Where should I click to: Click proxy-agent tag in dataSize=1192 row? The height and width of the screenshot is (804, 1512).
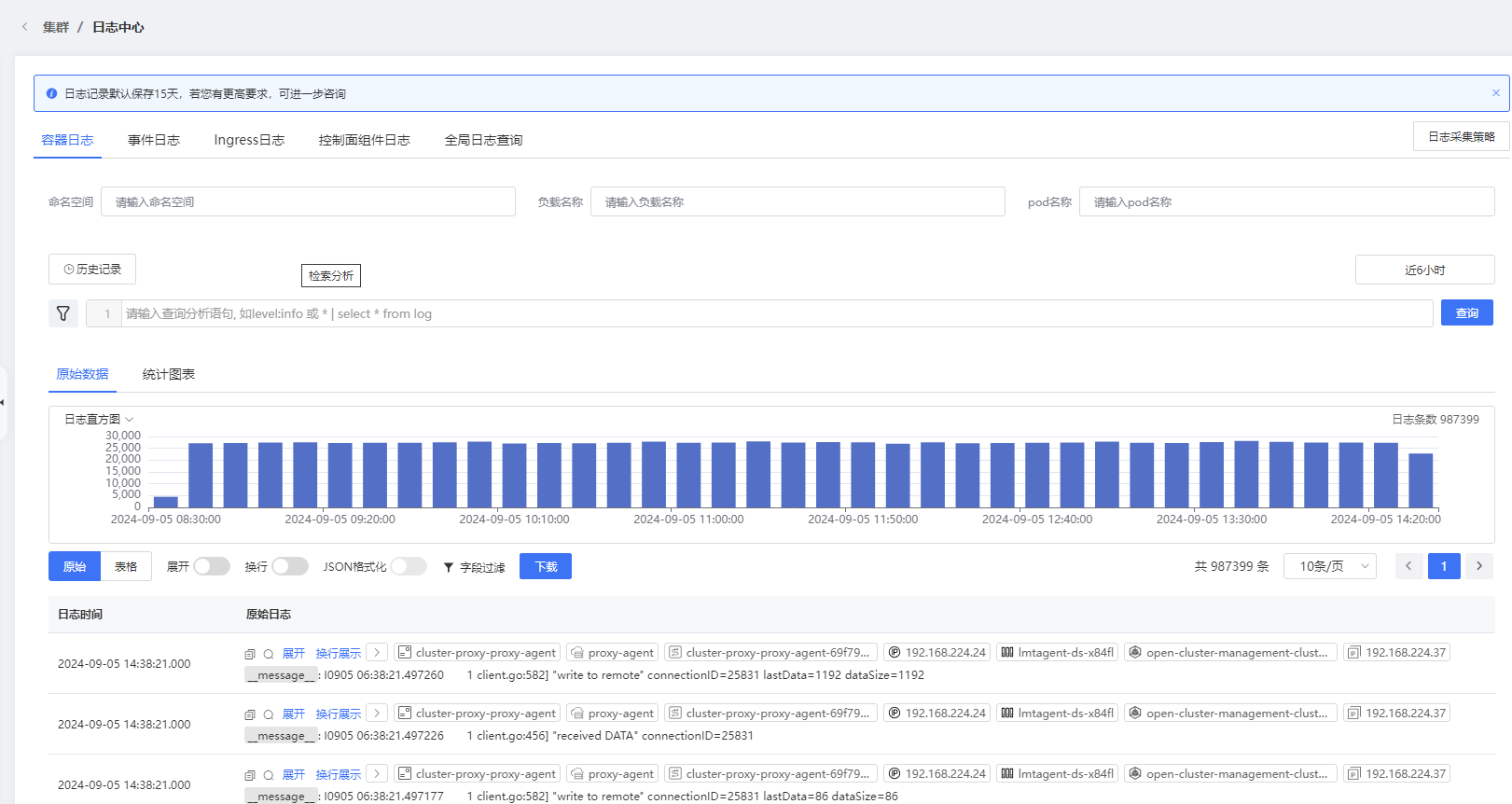click(612, 653)
